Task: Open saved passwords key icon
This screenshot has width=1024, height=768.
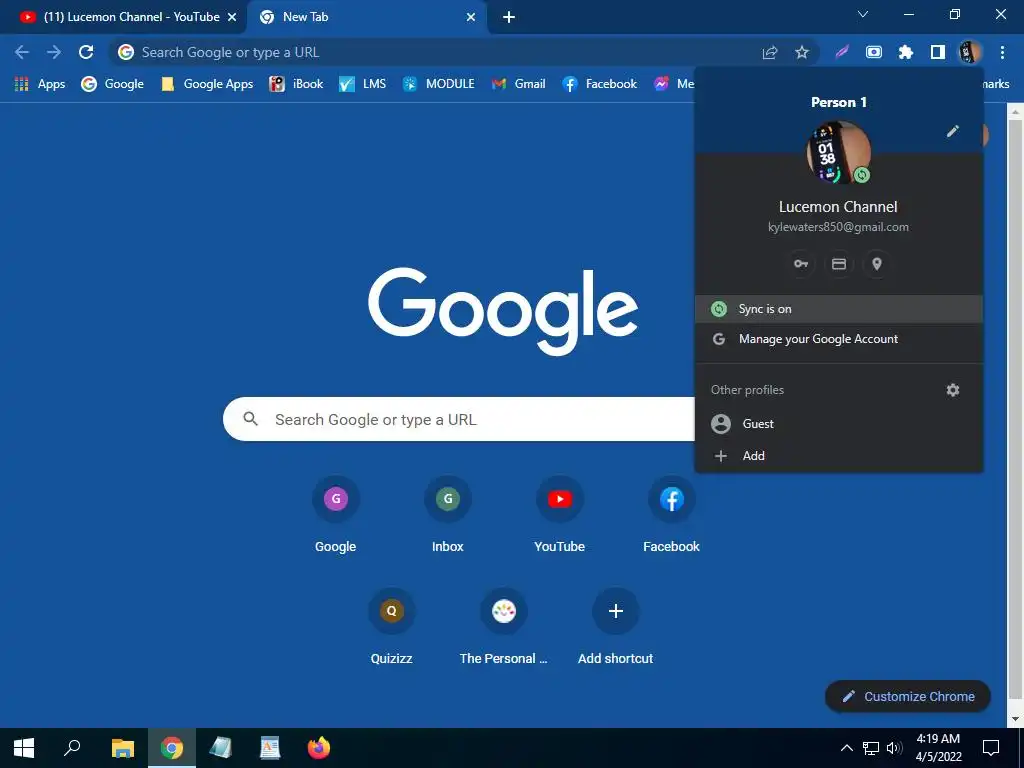Action: pos(801,264)
